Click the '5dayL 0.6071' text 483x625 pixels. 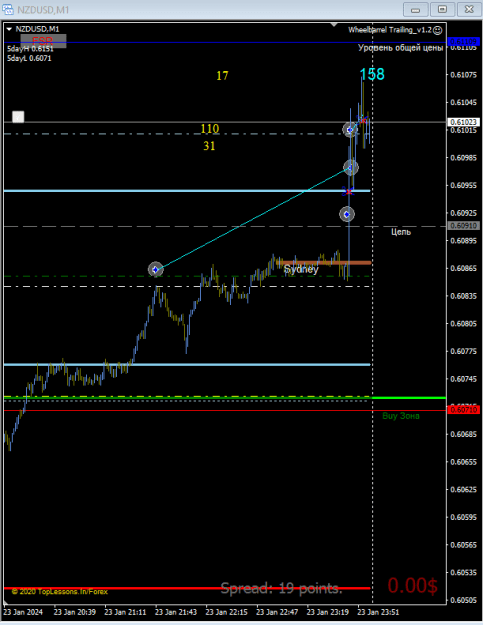(29, 58)
